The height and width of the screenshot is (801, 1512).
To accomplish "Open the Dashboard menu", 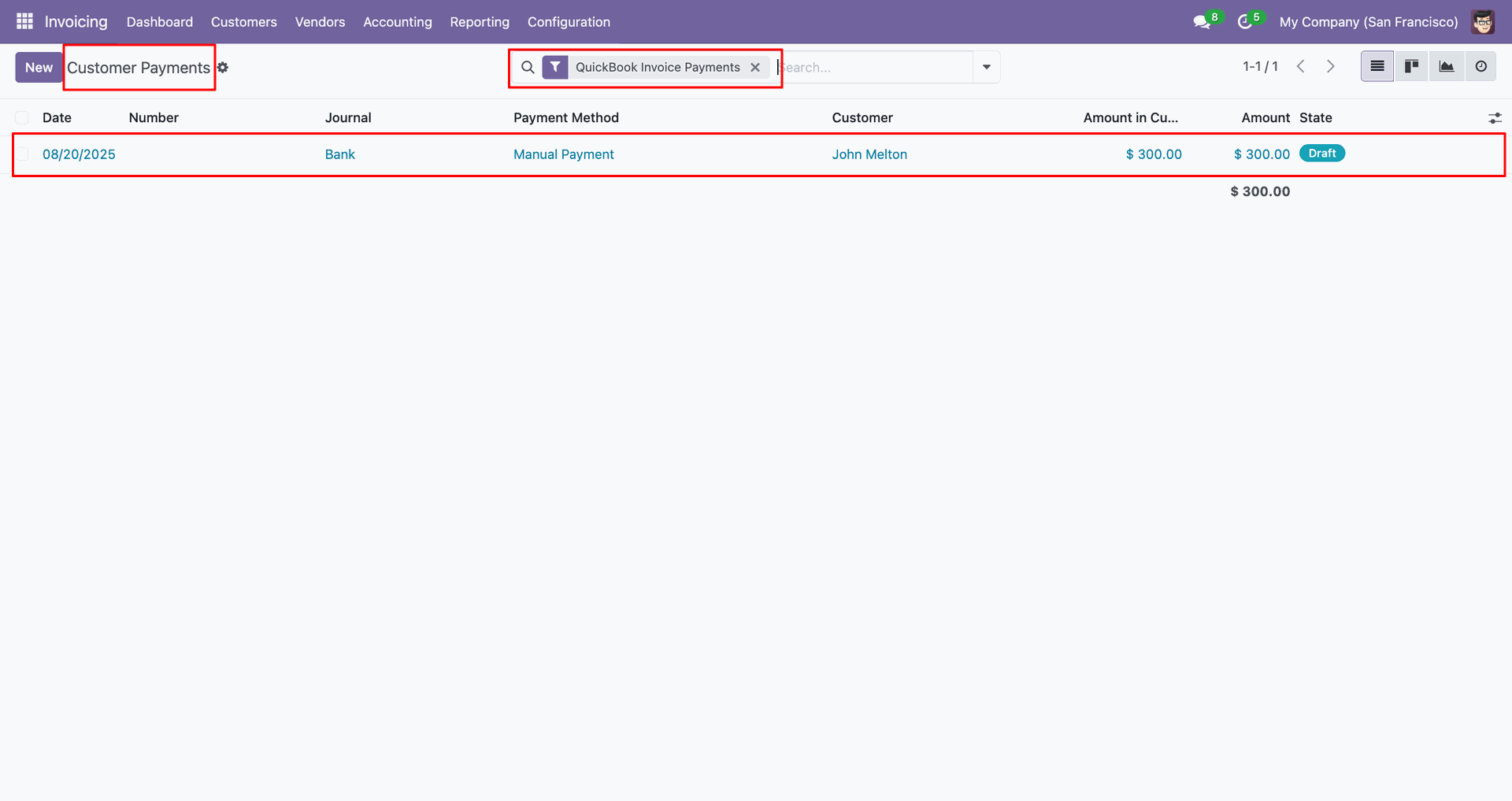I will pos(160,22).
